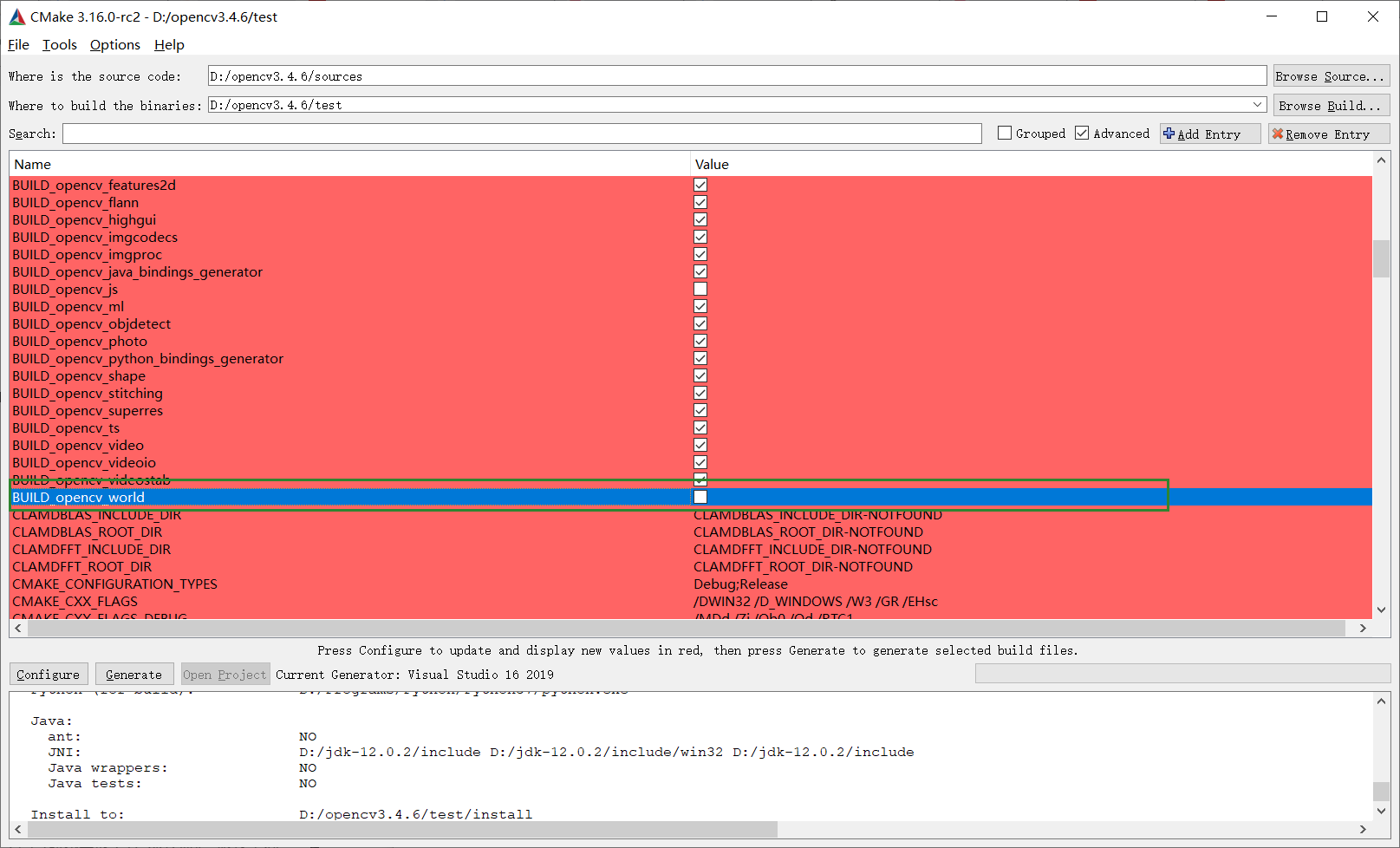Uncheck BUILD_opencv_stitching checkbox
The width and height of the screenshot is (1400, 848).
(700, 393)
